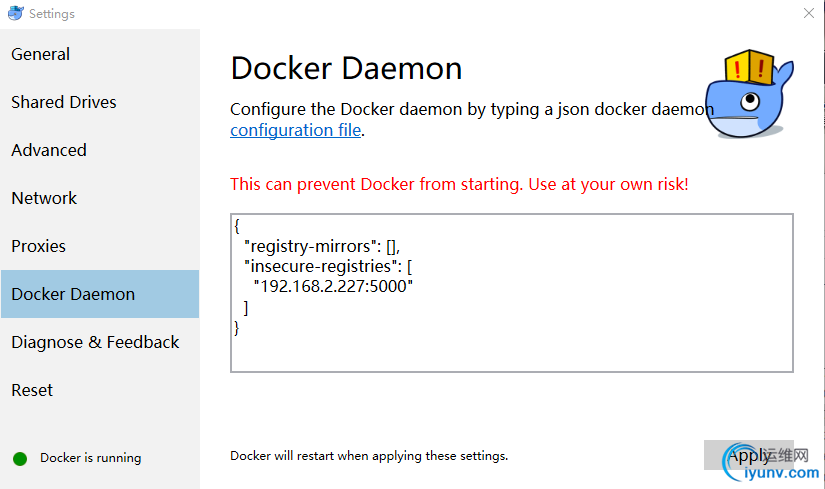
Task: Open the General settings tab
Action: pos(99,54)
